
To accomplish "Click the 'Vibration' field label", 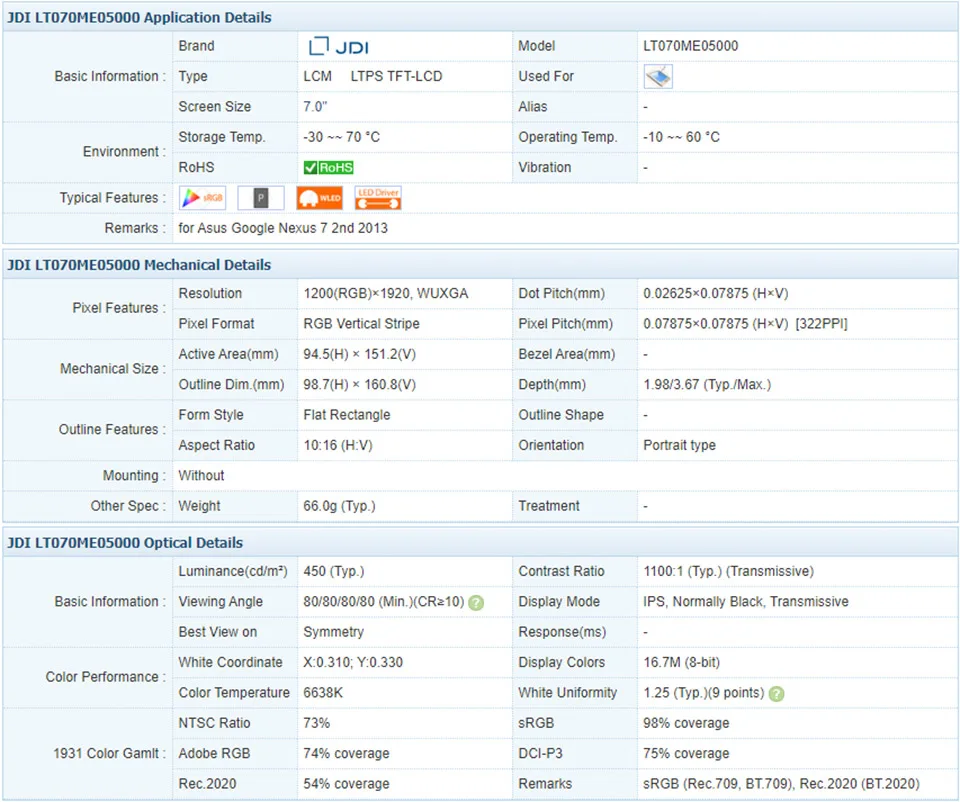I will tap(545, 168).
